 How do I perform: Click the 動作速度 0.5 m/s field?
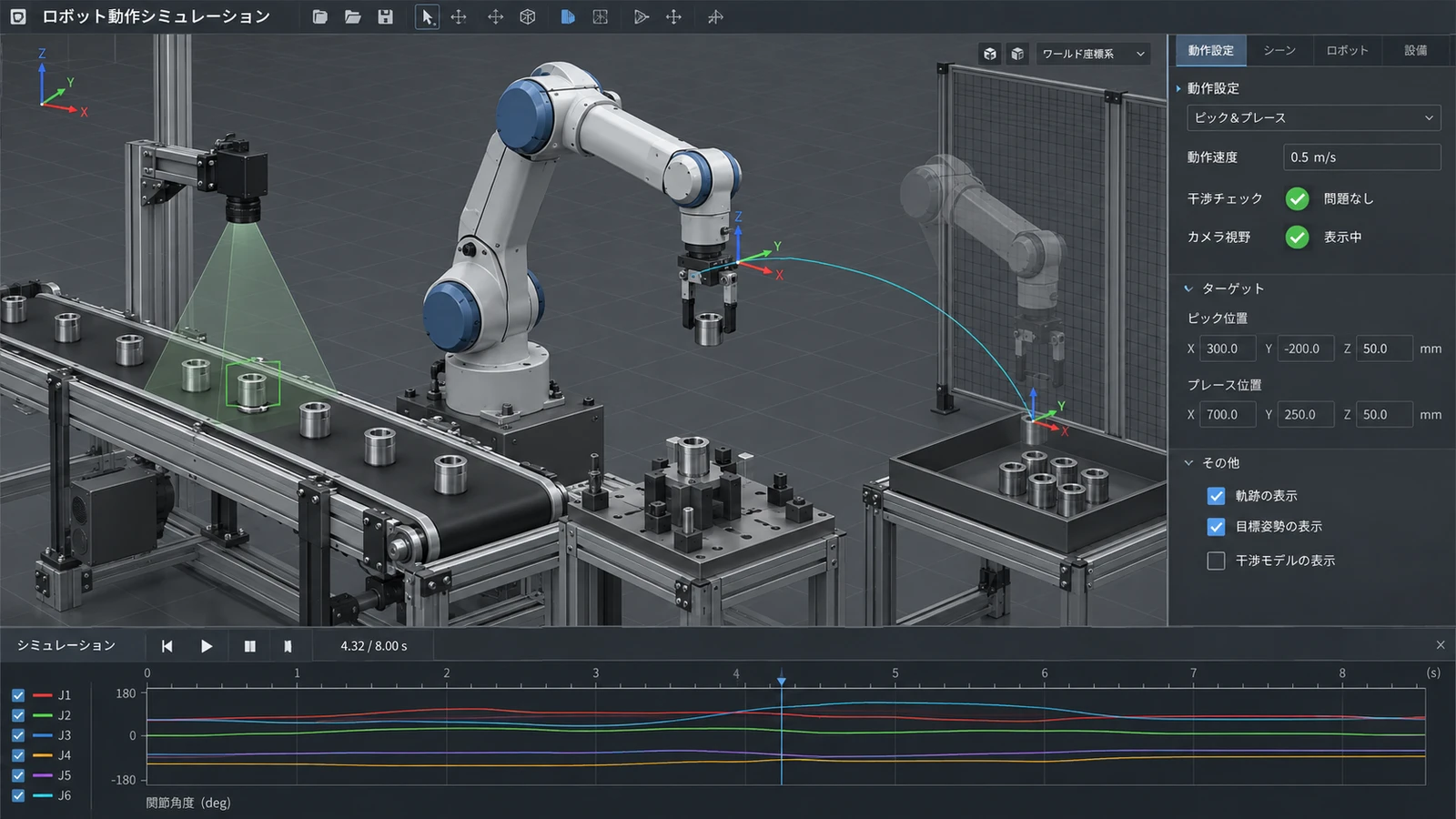(1362, 157)
